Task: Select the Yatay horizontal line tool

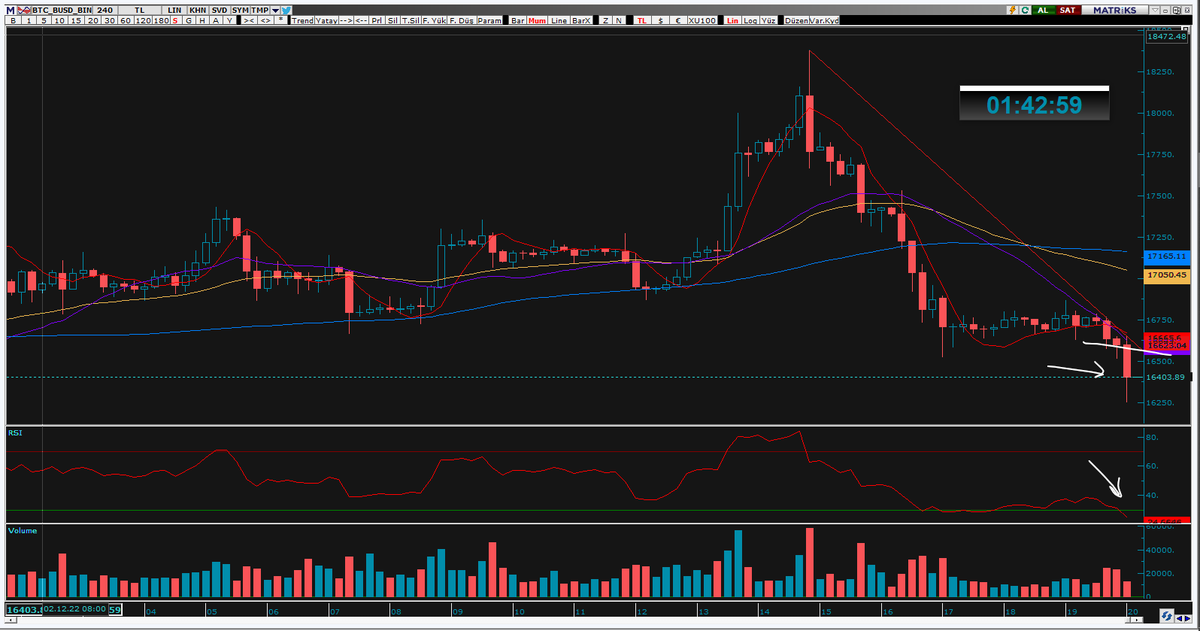Action: tap(326, 21)
